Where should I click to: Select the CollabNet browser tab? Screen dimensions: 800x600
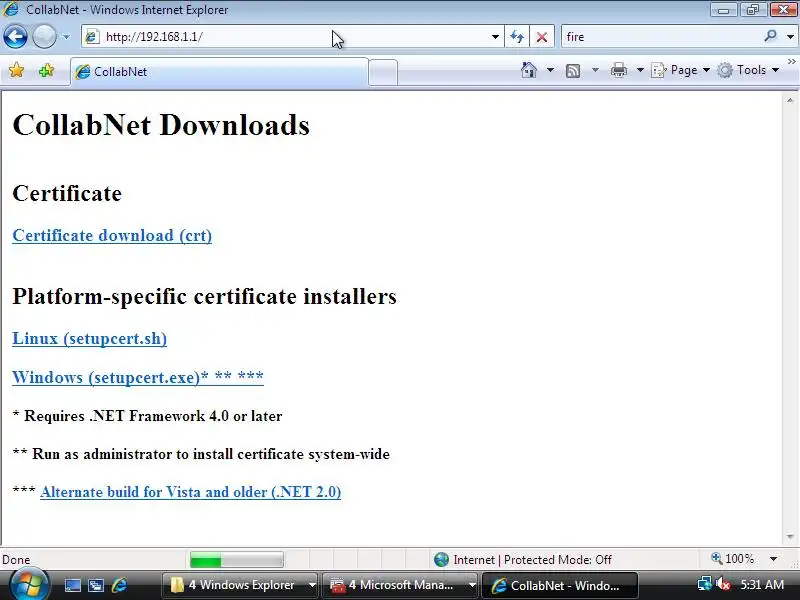click(x=219, y=72)
